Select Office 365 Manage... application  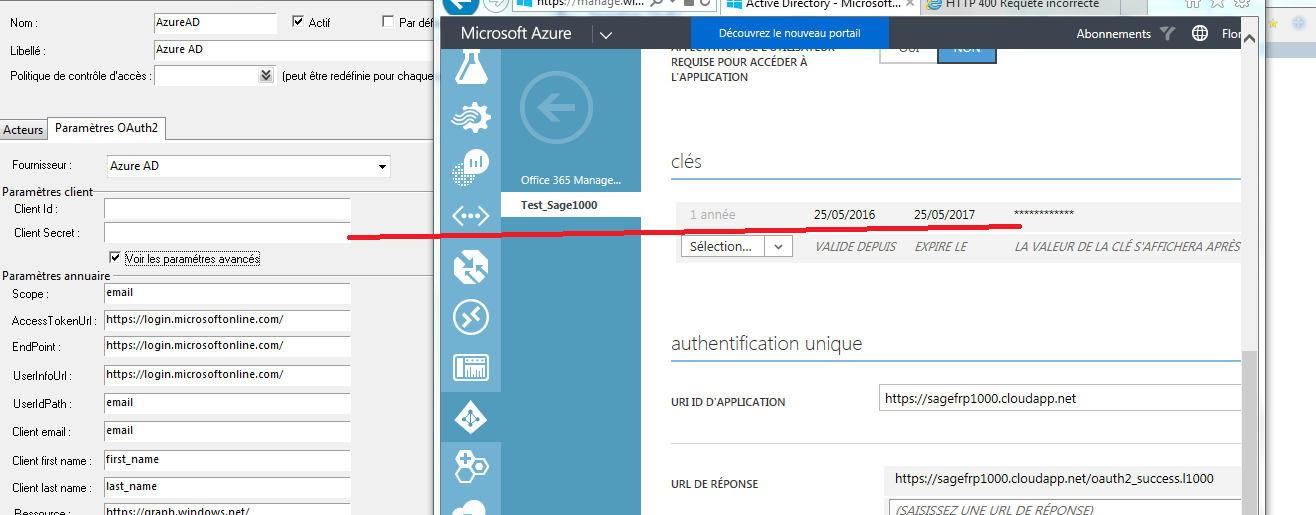pyautogui.click(x=570, y=181)
